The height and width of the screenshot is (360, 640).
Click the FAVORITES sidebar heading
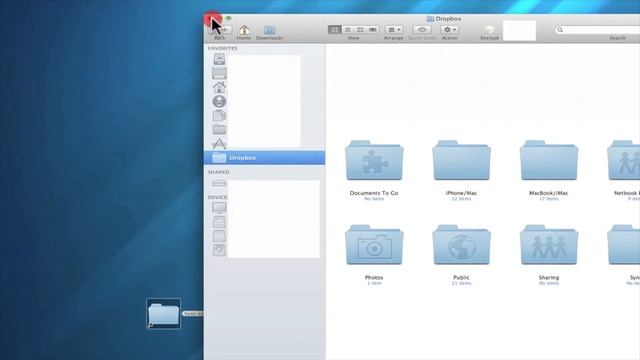(x=222, y=48)
